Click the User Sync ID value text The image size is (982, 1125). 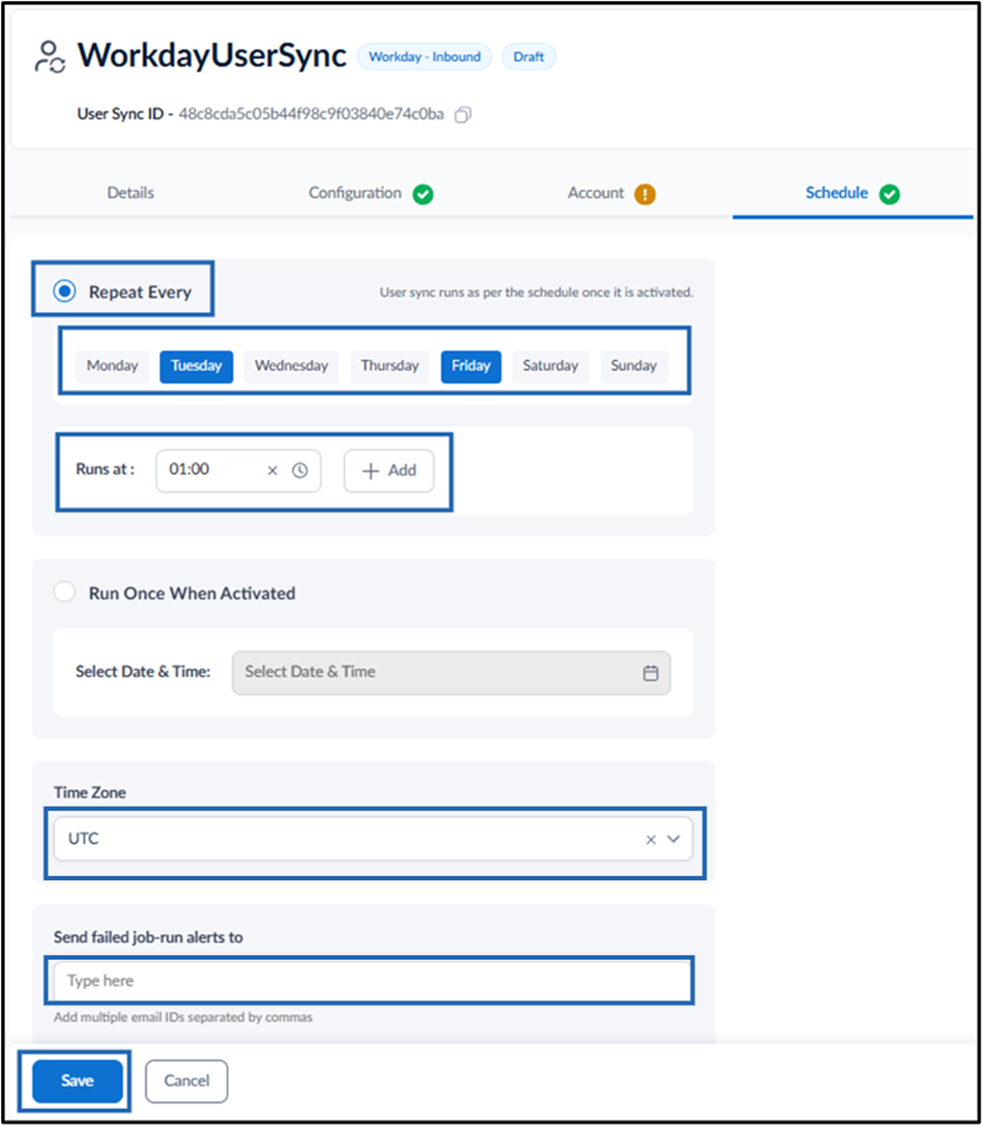coord(311,114)
